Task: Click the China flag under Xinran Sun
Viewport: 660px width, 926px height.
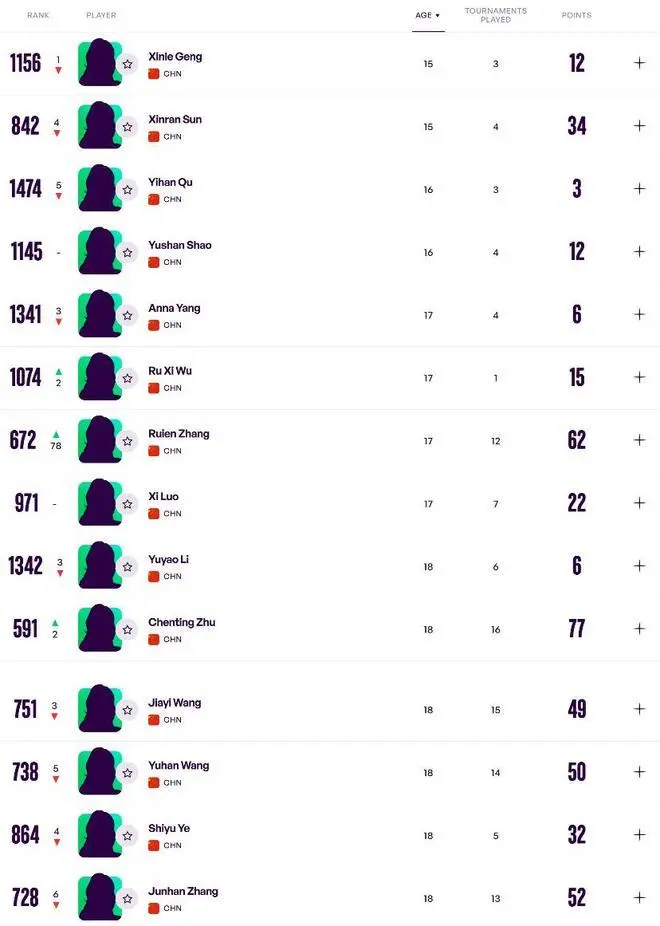Action: [154, 136]
